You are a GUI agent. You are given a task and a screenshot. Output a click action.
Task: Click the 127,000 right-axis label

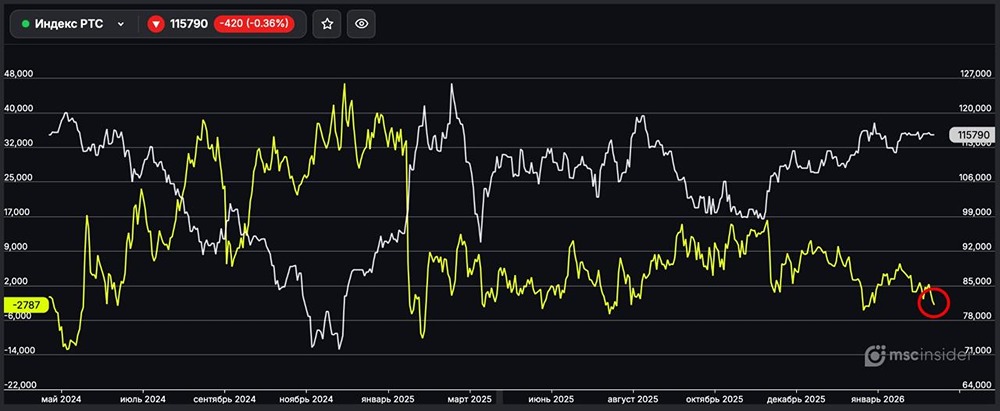[976, 75]
